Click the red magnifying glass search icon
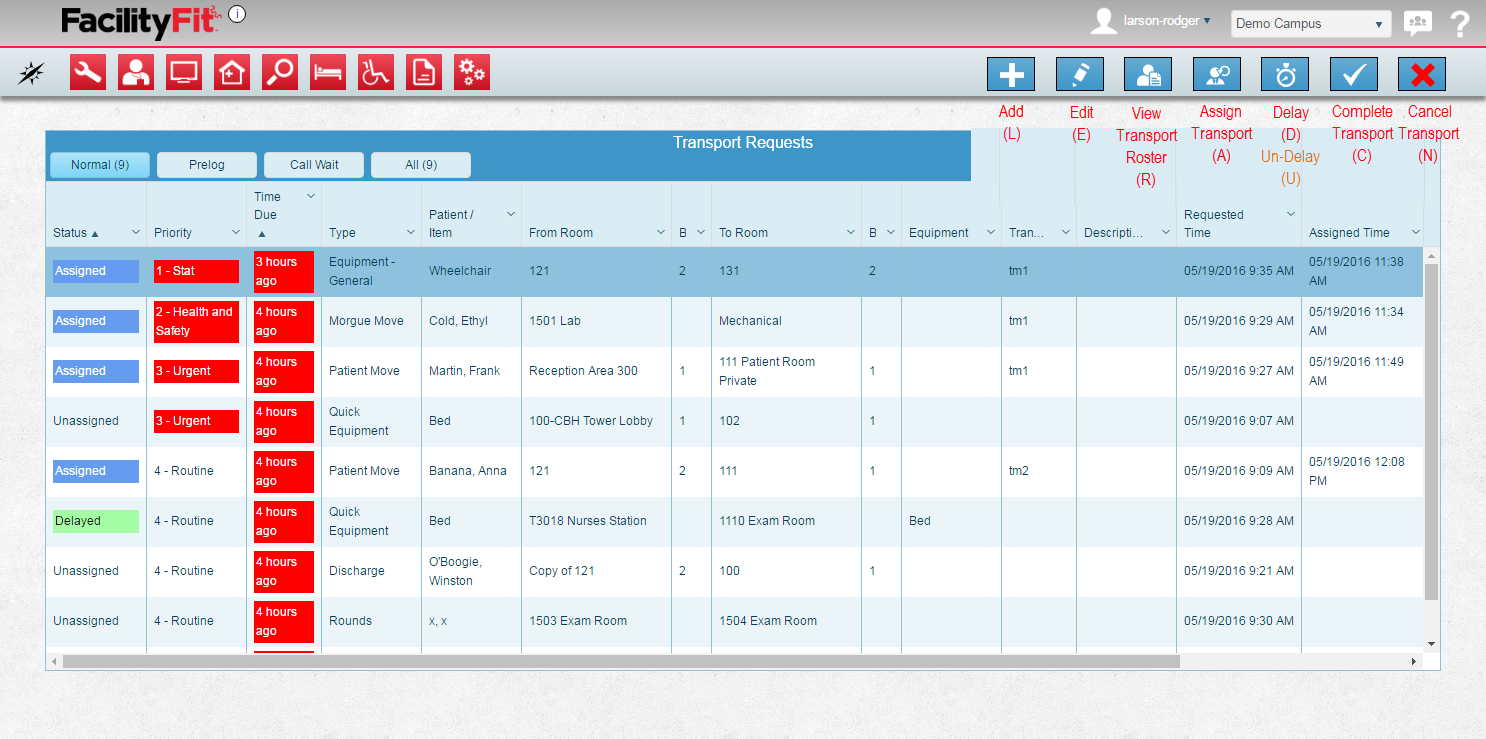The width and height of the screenshot is (1486, 739). click(x=280, y=72)
